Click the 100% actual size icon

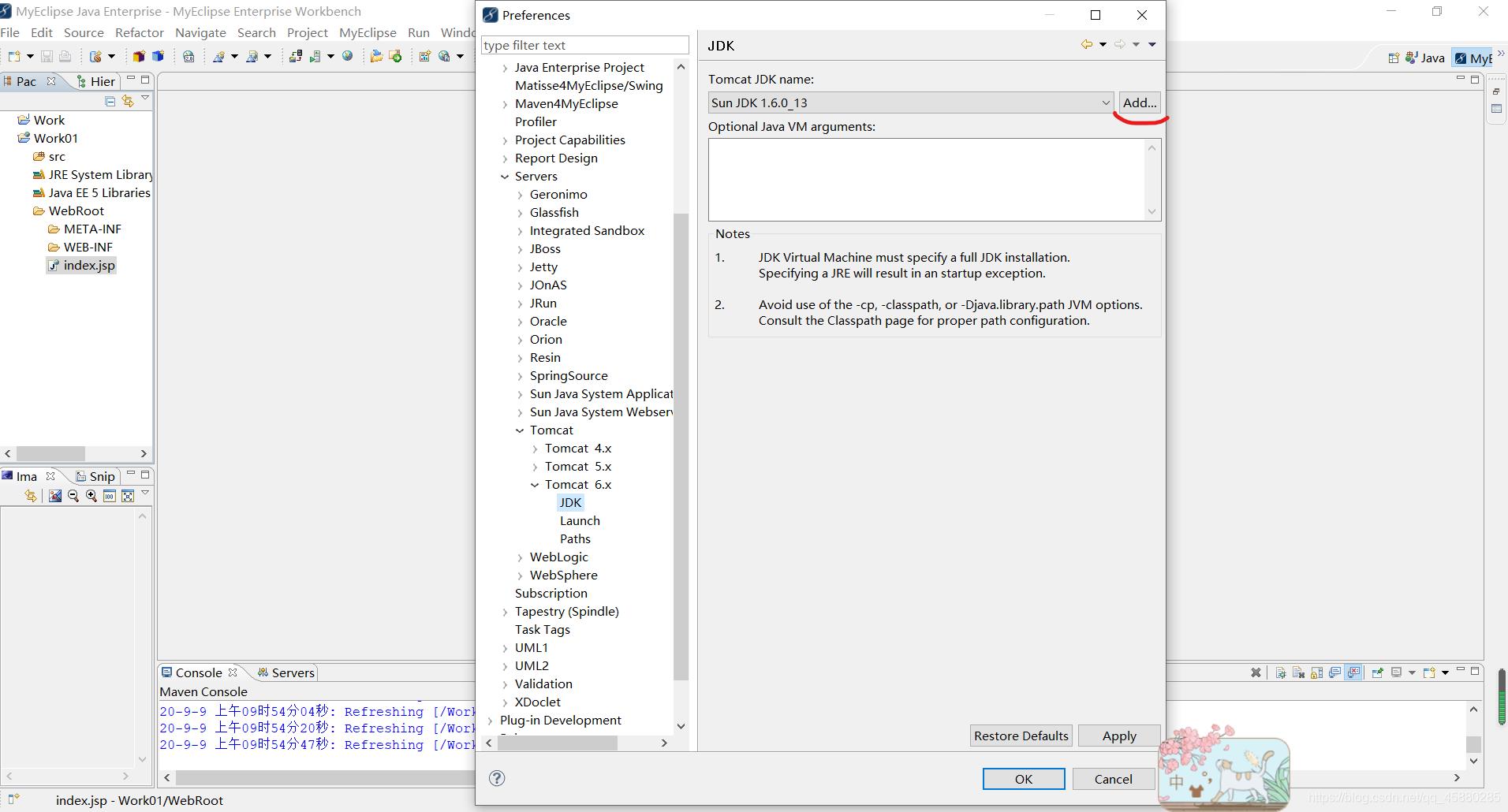110,496
